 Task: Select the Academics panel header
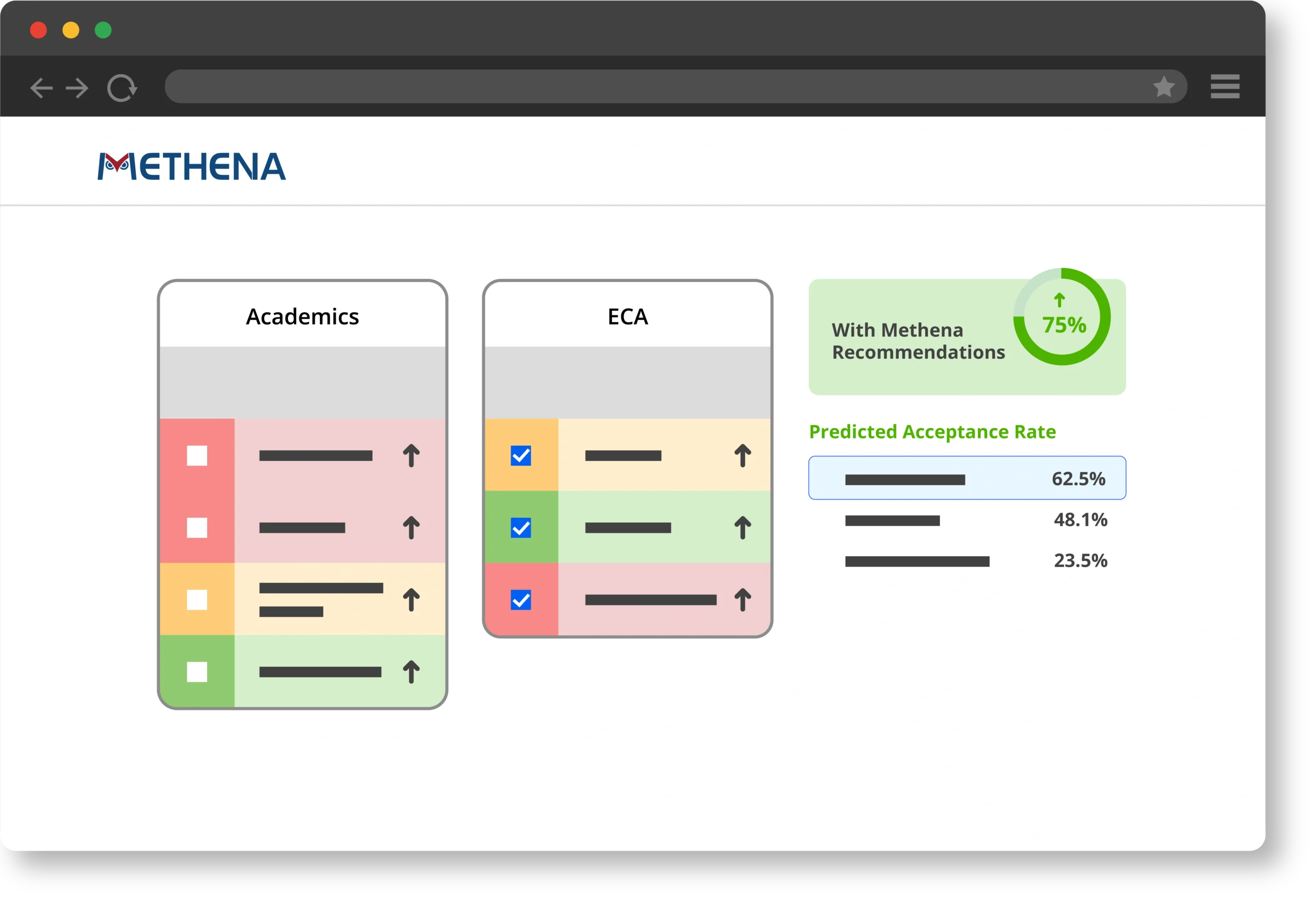[x=302, y=317]
